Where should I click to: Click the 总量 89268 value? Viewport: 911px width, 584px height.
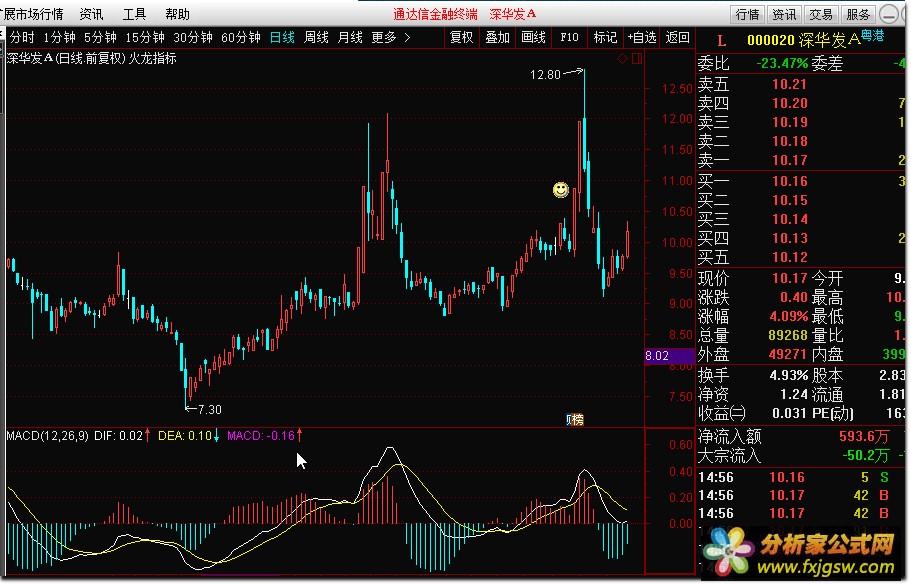point(788,336)
